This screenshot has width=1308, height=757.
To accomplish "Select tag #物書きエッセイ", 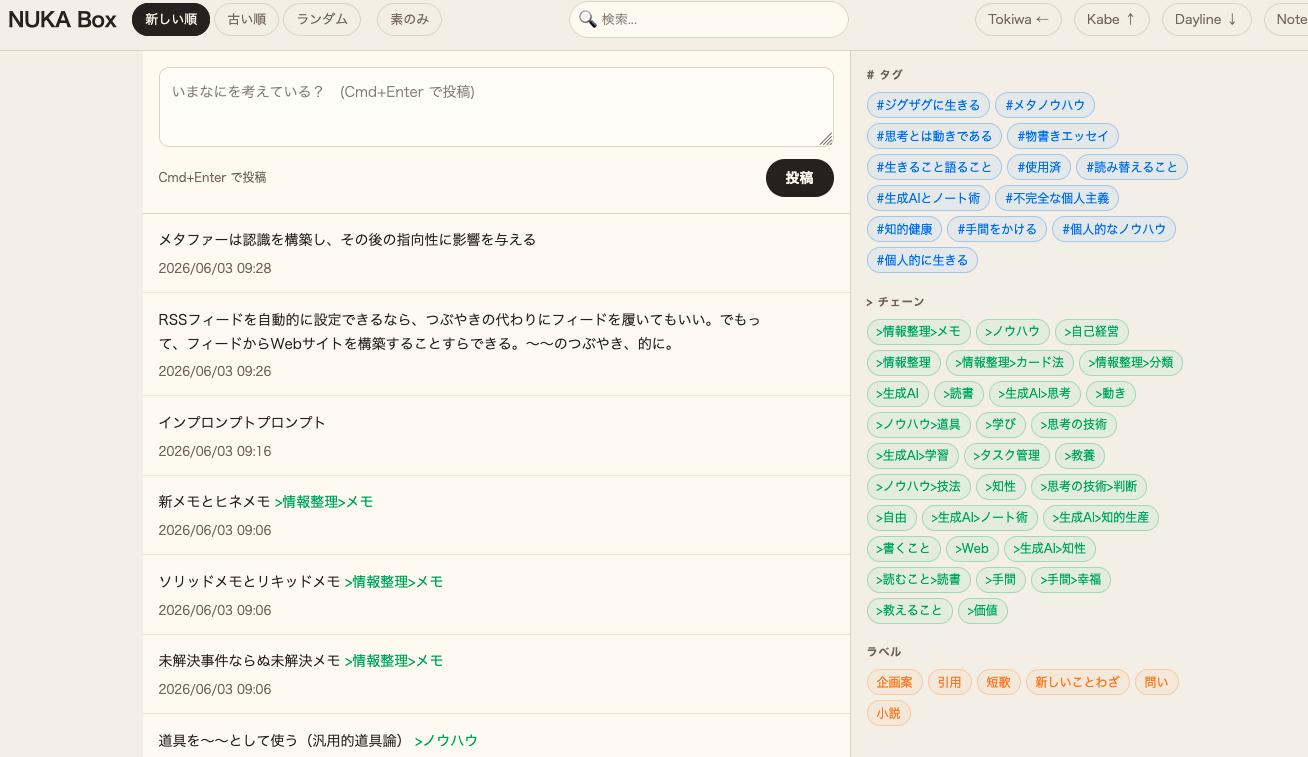I will pos(1063,136).
